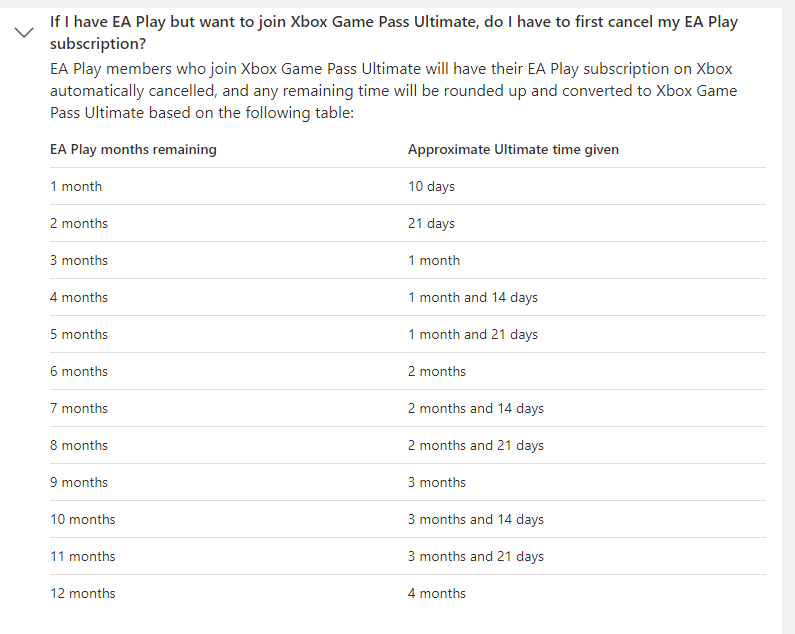Click the "7 months" row label

coord(79,409)
